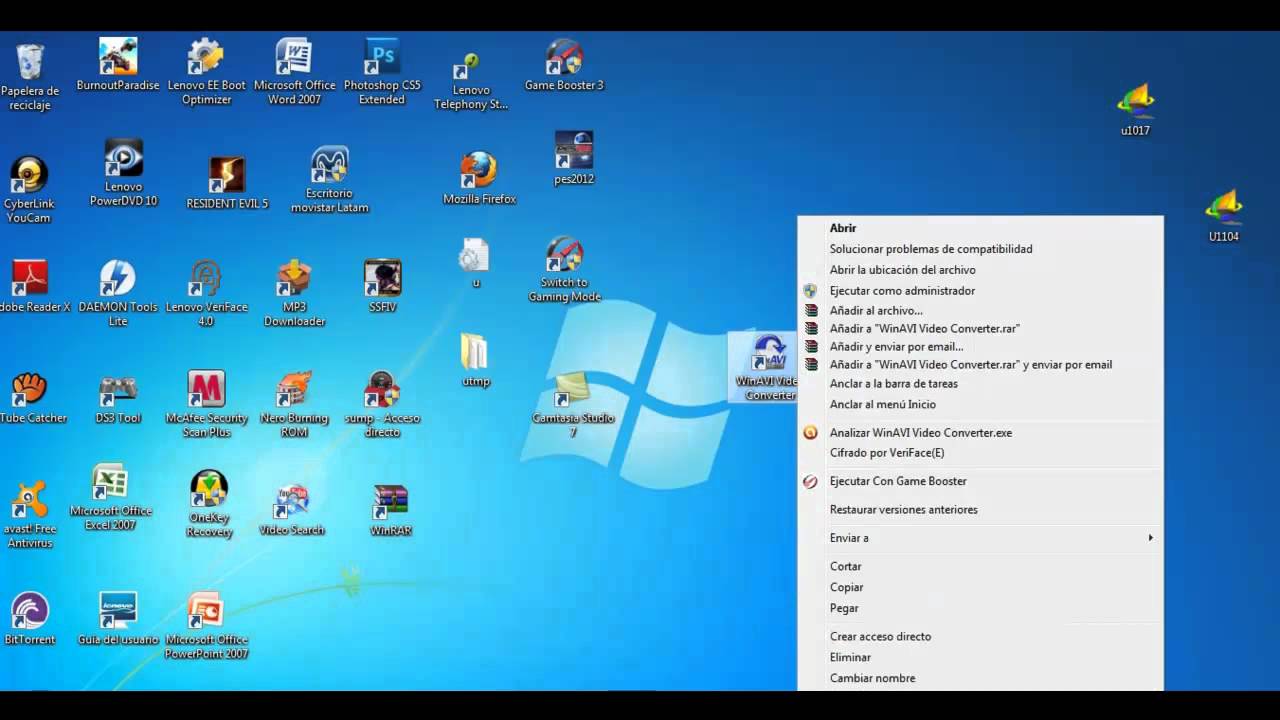Select the pes2012 desktop icon
1280x720 pixels.
coord(574,158)
